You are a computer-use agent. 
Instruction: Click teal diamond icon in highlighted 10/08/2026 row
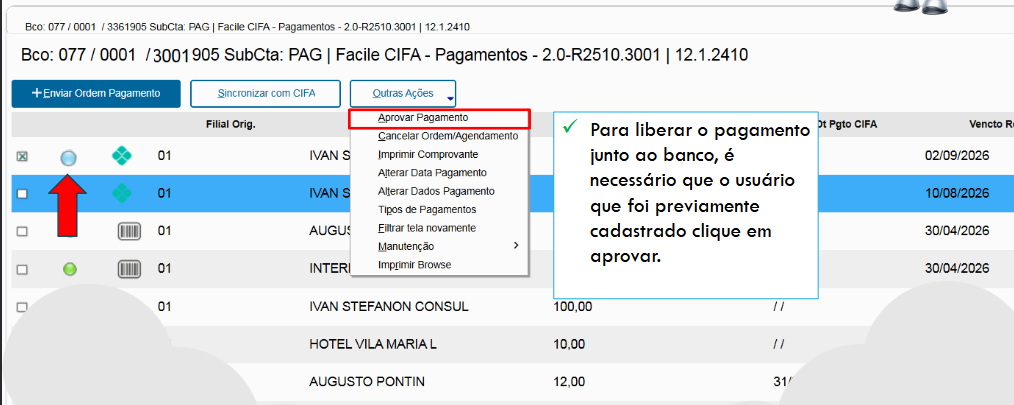(122, 193)
